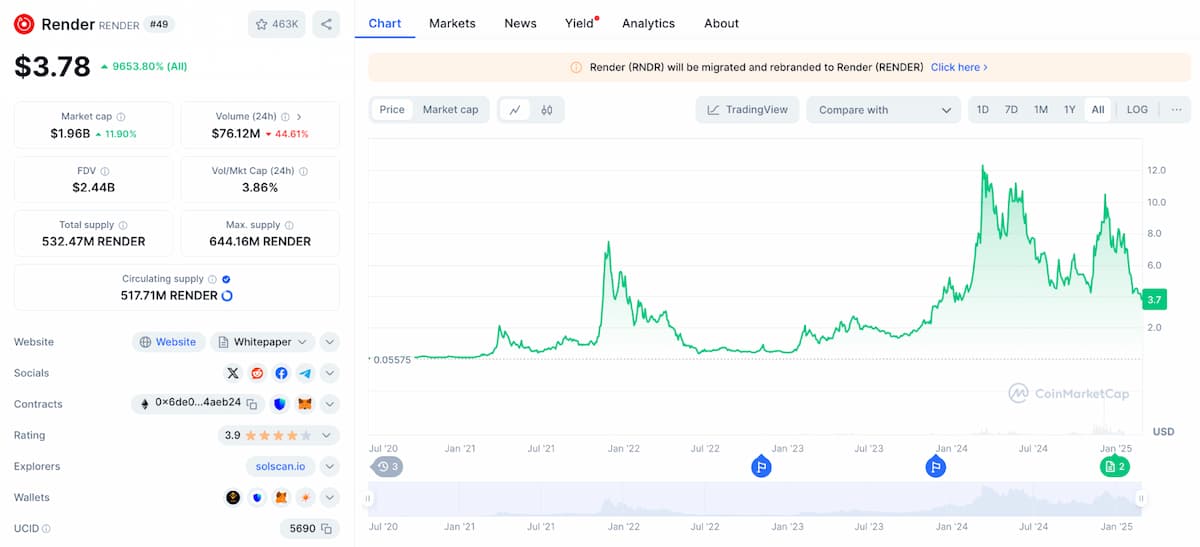The width and height of the screenshot is (1200, 547).
Task: Click the orange star wallet icon in Wallets row
Action: click(x=305, y=497)
